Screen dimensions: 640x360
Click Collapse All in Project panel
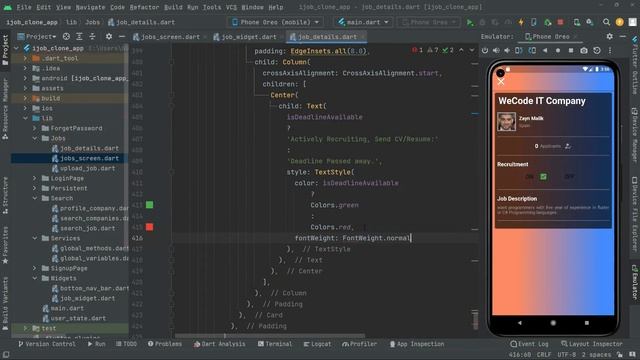click(92, 36)
